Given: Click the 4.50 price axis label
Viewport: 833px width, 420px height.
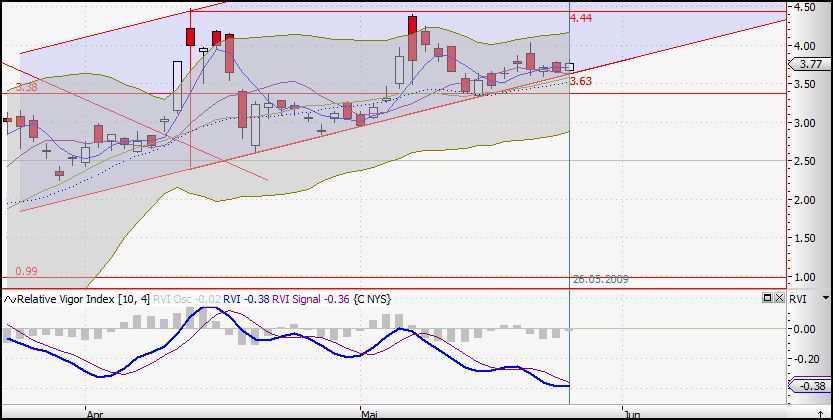Looking at the screenshot, I should click(804, 7).
